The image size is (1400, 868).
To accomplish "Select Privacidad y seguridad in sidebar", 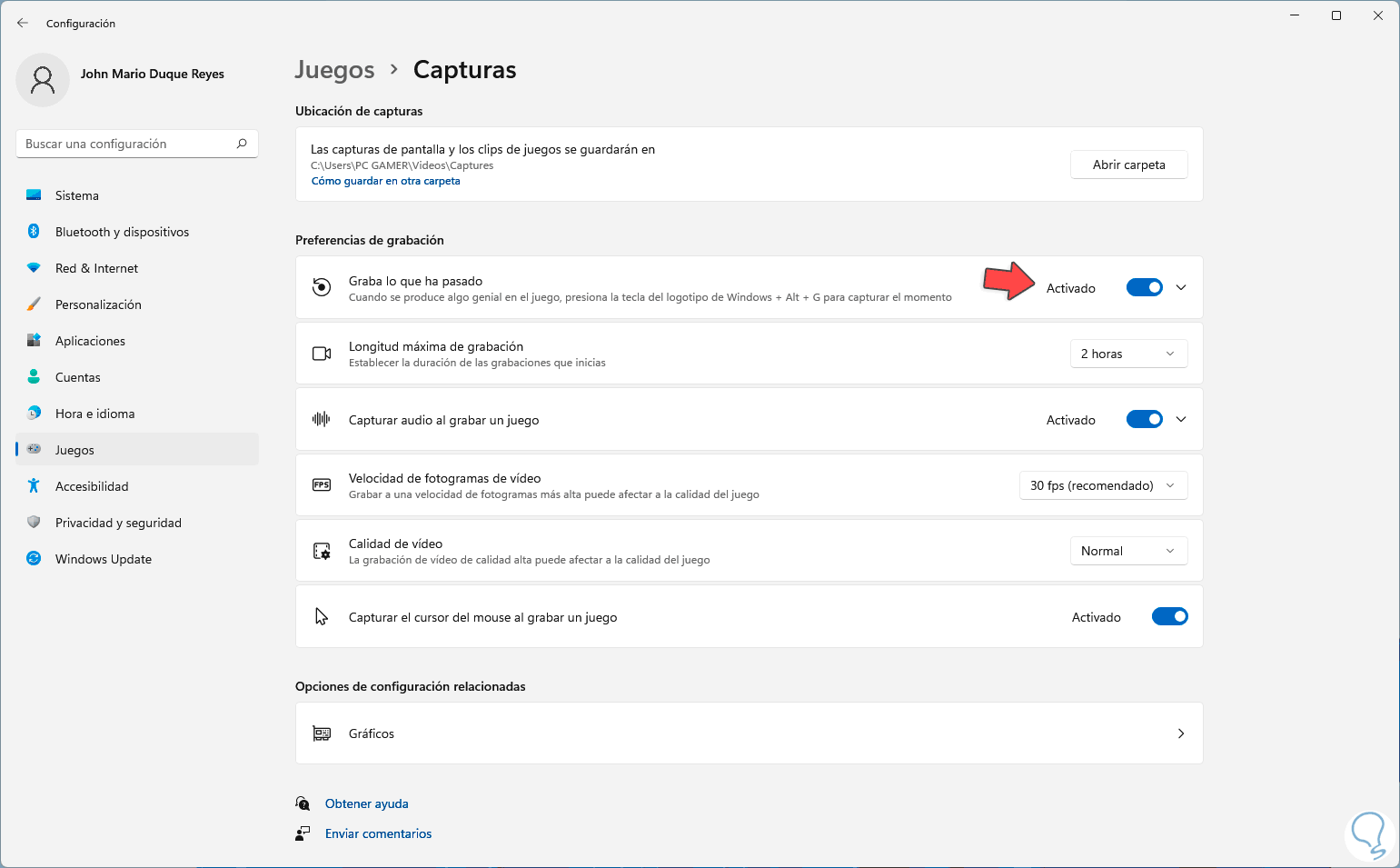I will (118, 523).
